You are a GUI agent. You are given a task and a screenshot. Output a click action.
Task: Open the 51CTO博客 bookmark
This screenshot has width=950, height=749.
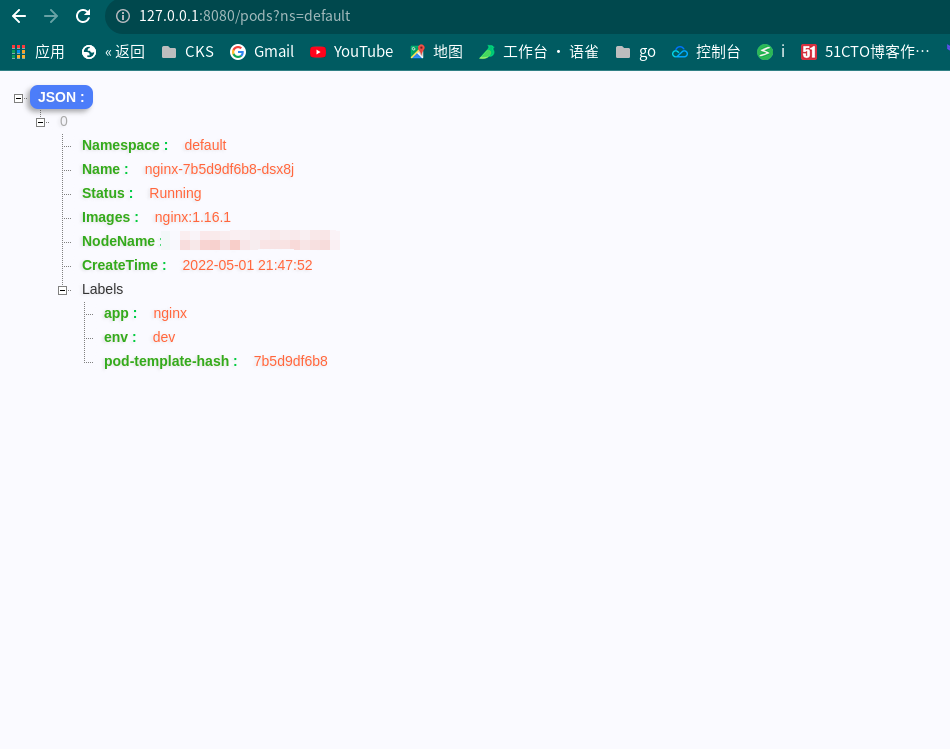pos(865,52)
